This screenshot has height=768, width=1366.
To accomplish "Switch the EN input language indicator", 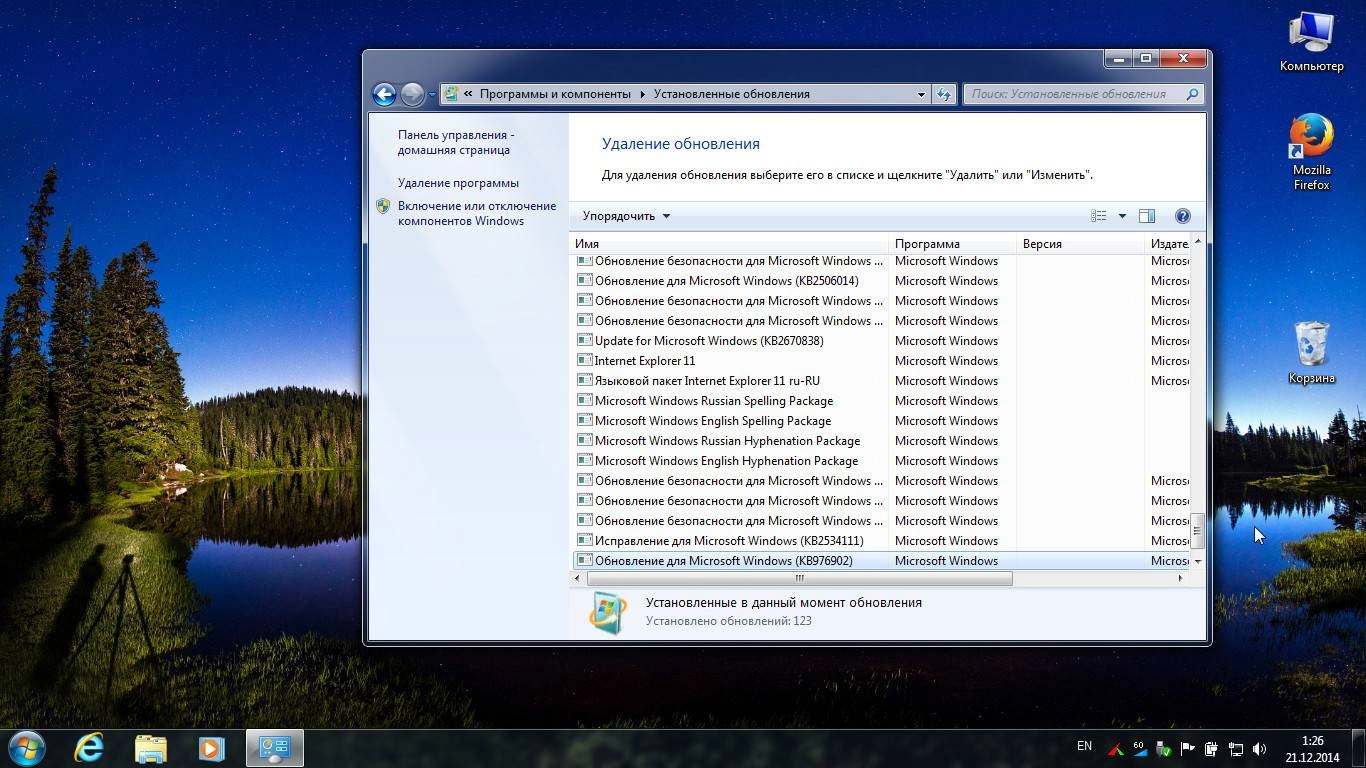I will pyautogui.click(x=1084, y=746).
